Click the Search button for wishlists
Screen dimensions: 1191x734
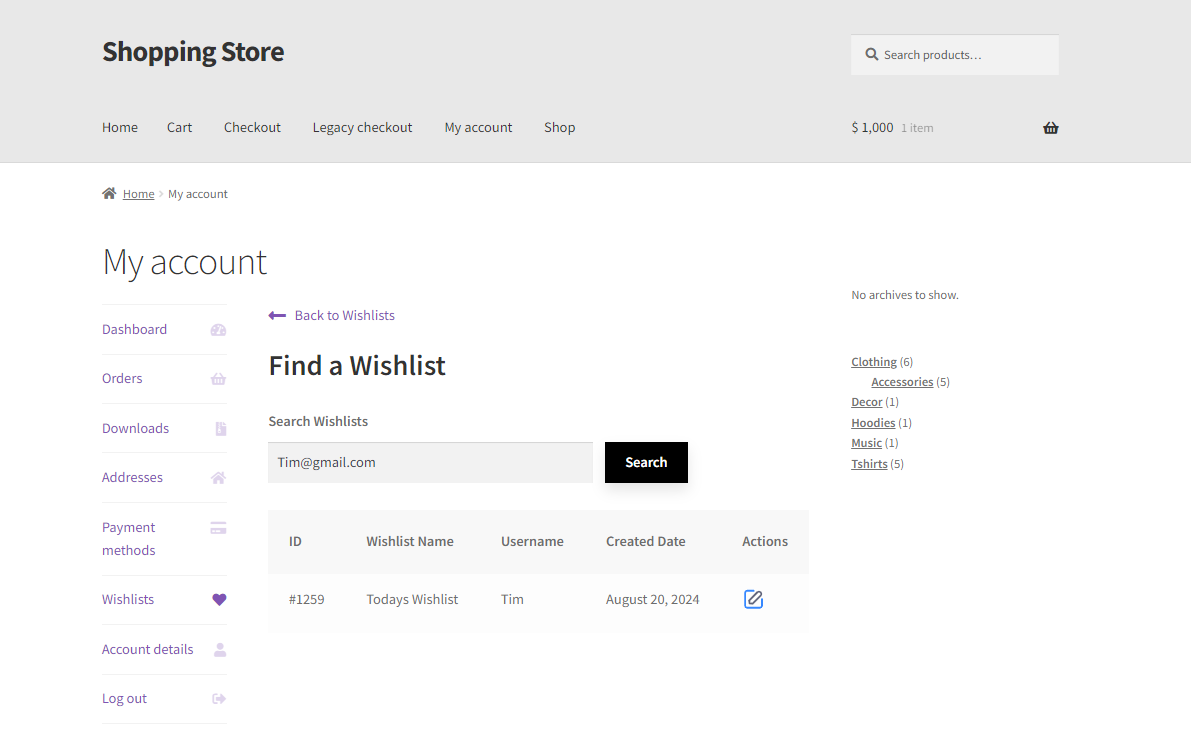pyautogui.click(x=646, y=462)
